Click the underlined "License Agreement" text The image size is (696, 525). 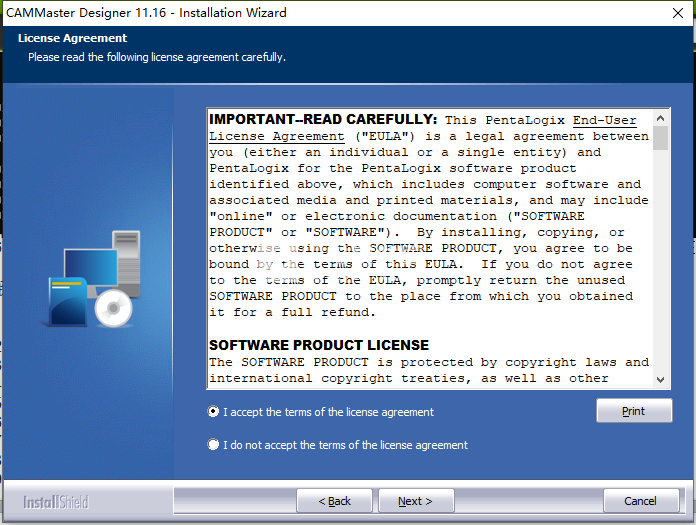point(277,136)
